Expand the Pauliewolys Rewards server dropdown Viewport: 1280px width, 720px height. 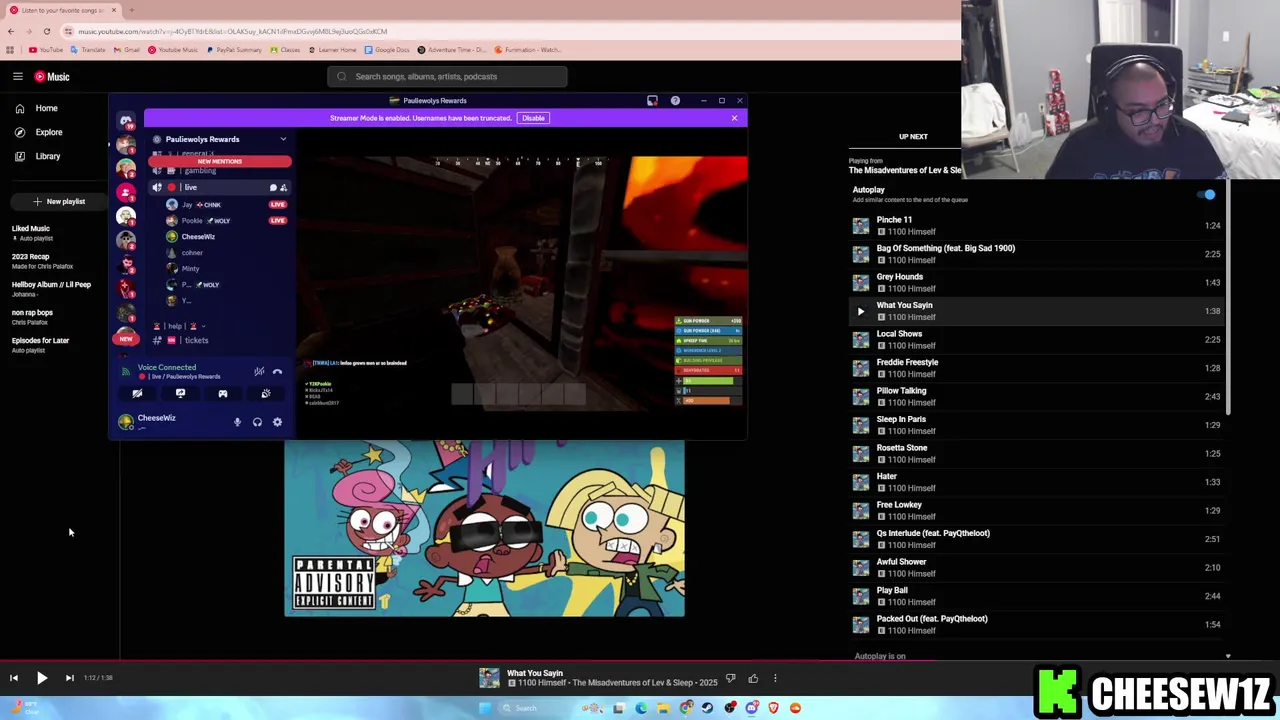(x=283, y=139)
